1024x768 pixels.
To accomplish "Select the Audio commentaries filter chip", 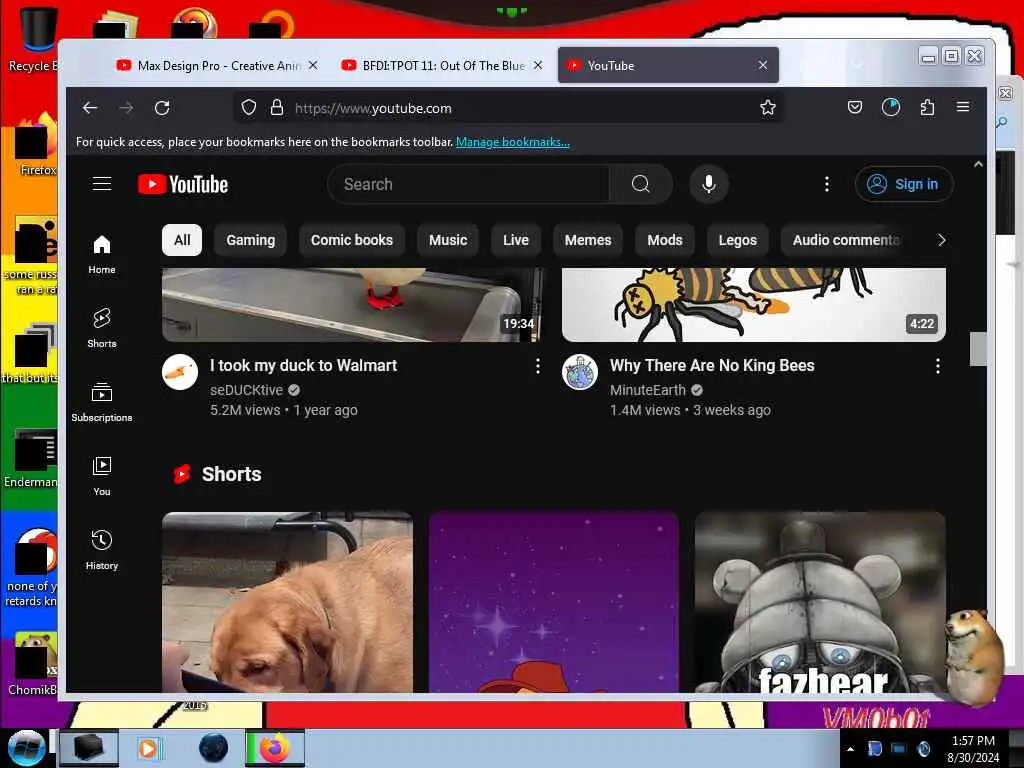I will pos(844,240).
